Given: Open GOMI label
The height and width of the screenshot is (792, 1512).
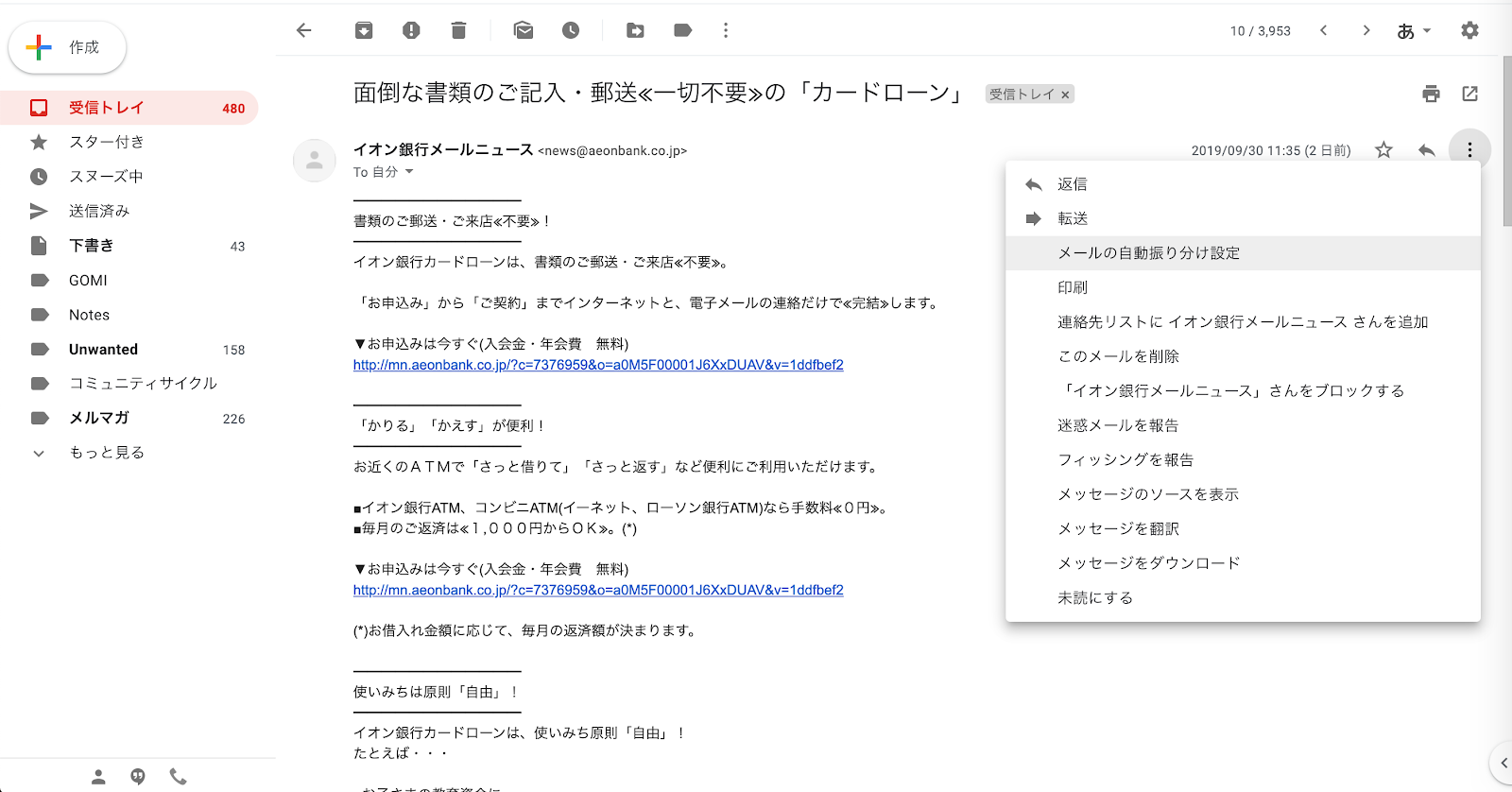Looking at the screenshot, I should tap(129, 281).
